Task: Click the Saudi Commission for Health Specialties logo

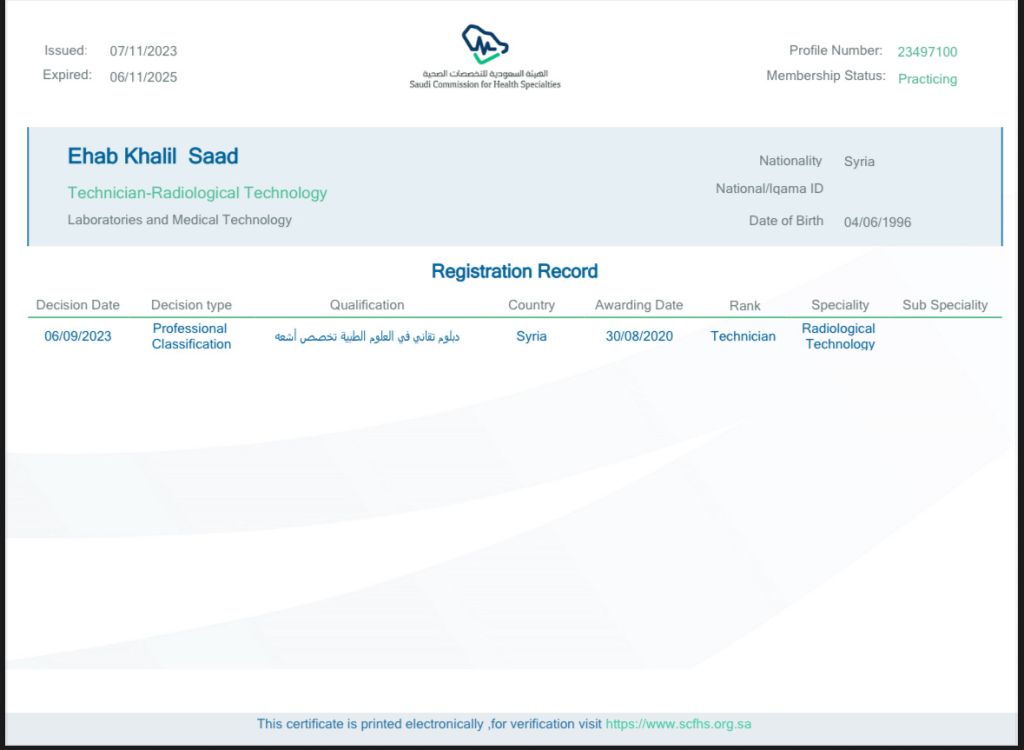Action: (485, 57)
